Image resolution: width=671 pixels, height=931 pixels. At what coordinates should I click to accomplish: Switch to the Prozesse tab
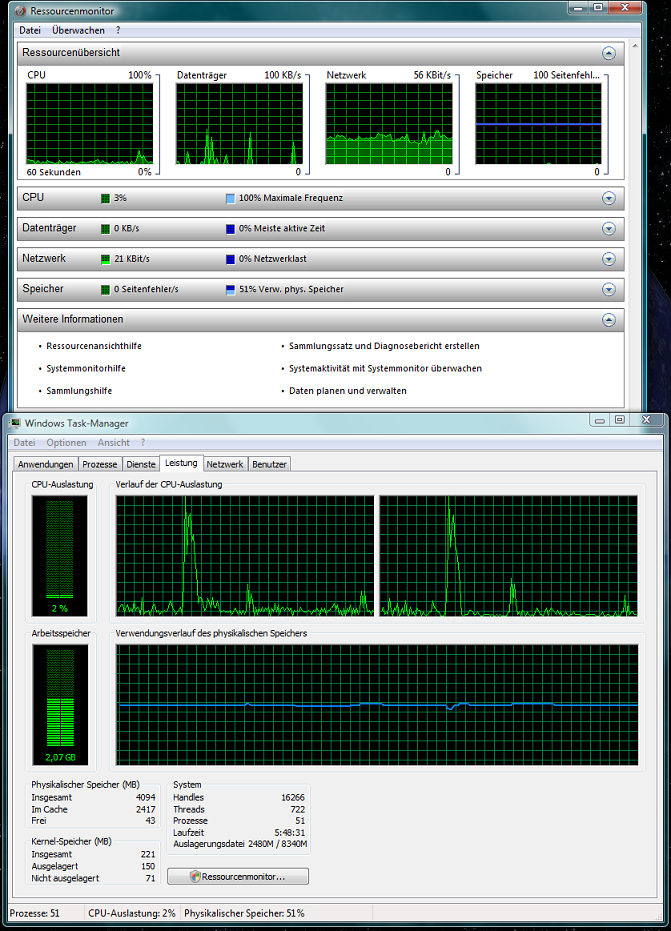click(100, 464)
